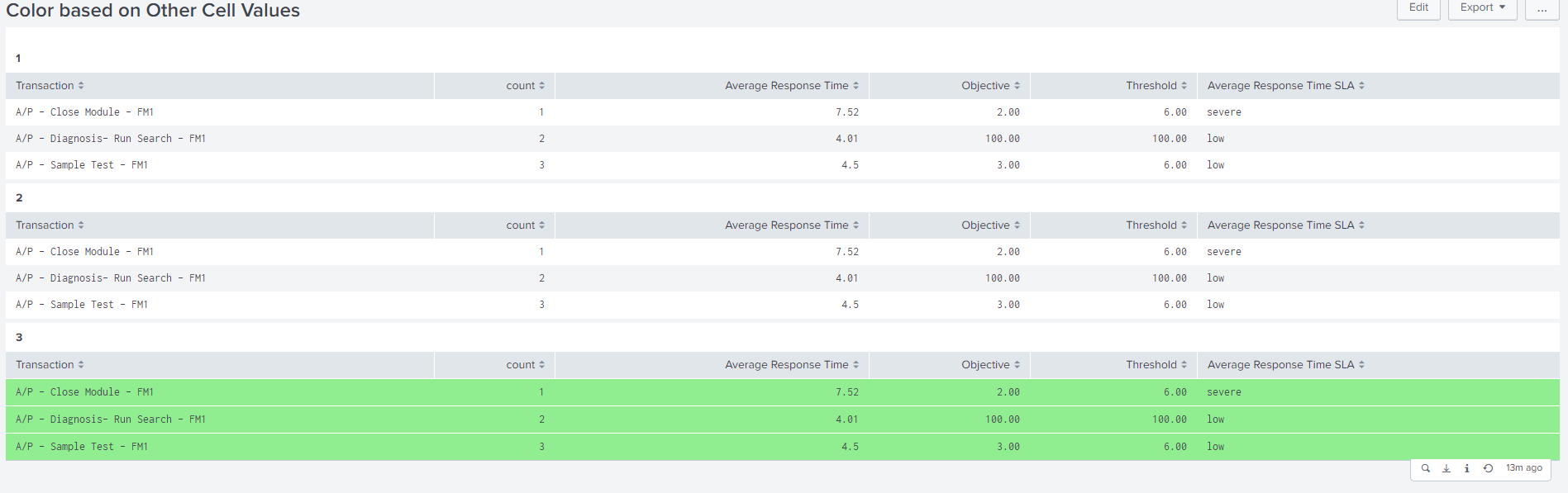This screenshot has width=1568, height=493.
Task: Click the Edit dashboard button
Action: pyautogui.click(x=1418, y=8)
